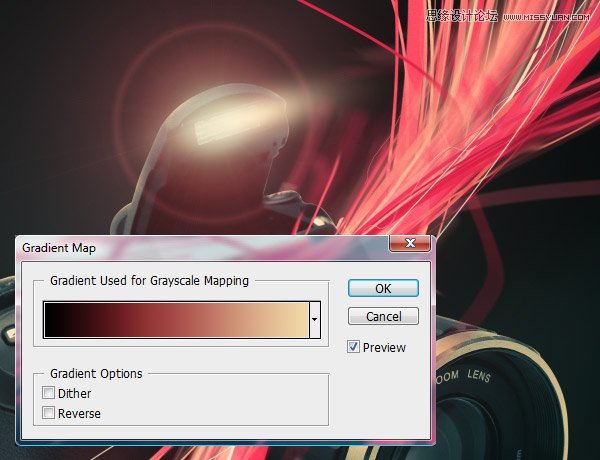Image resolution: width=600 pixels, height=460 pixels.
Task: Click the Gradient Used for Grayscale Mapping label
Action: point(150,281)
